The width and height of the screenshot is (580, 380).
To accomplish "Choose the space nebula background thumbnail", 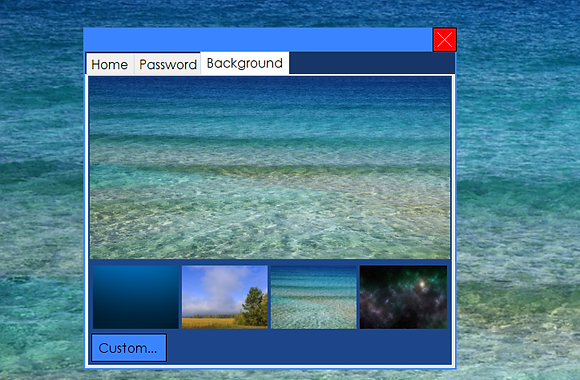I will coord(403,297).
